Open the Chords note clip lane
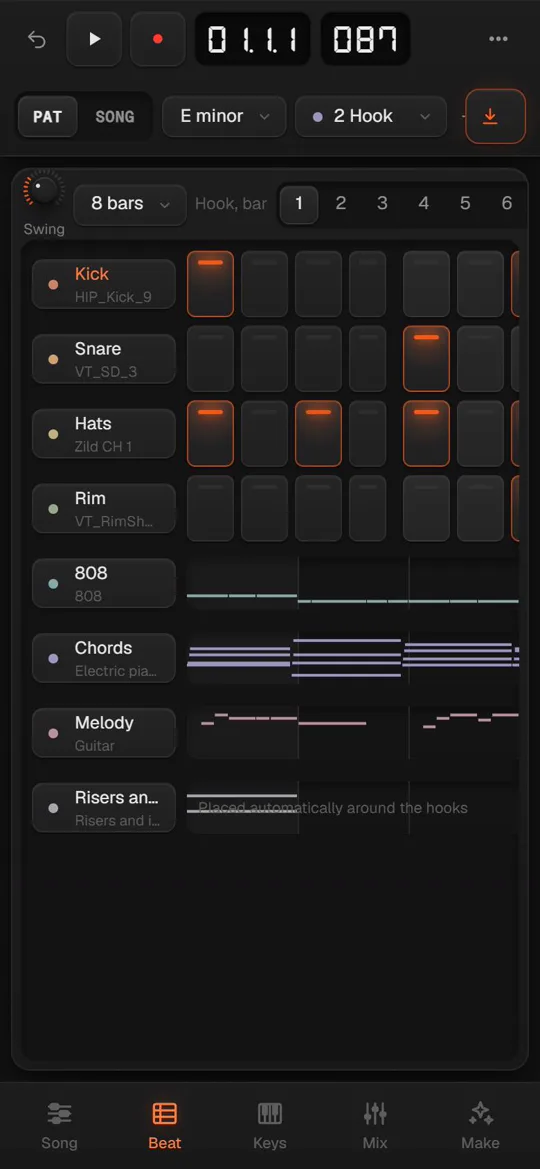Screen dimensions: 540x1169 click(353, 658)
